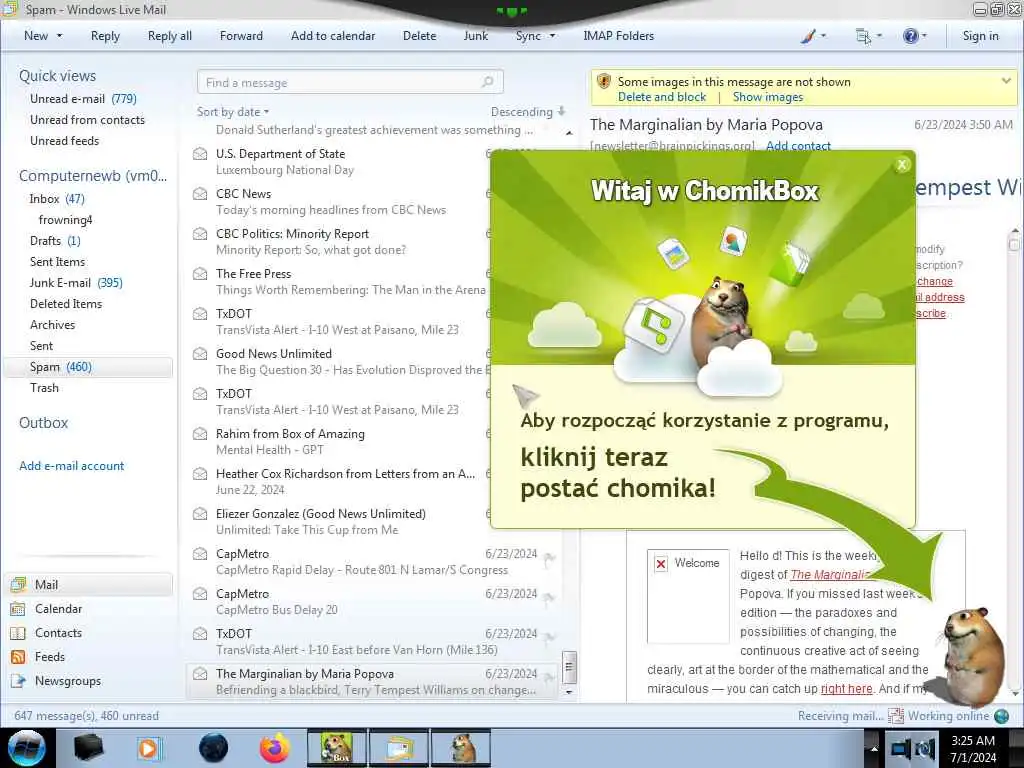Open the menus list icon in toolbar
Viewport: 1024px width, 768px height.
point(863,37)
